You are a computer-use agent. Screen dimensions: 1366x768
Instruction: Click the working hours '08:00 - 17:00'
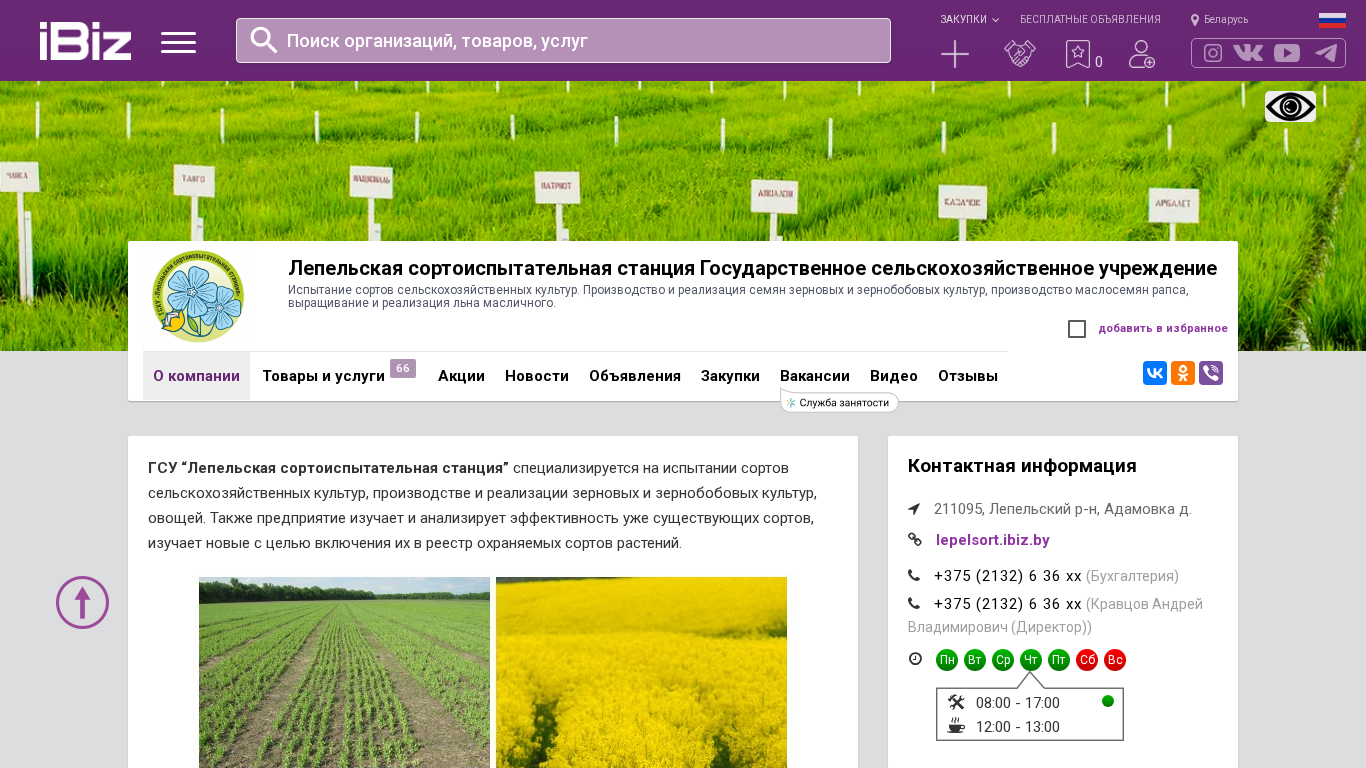1018,703
